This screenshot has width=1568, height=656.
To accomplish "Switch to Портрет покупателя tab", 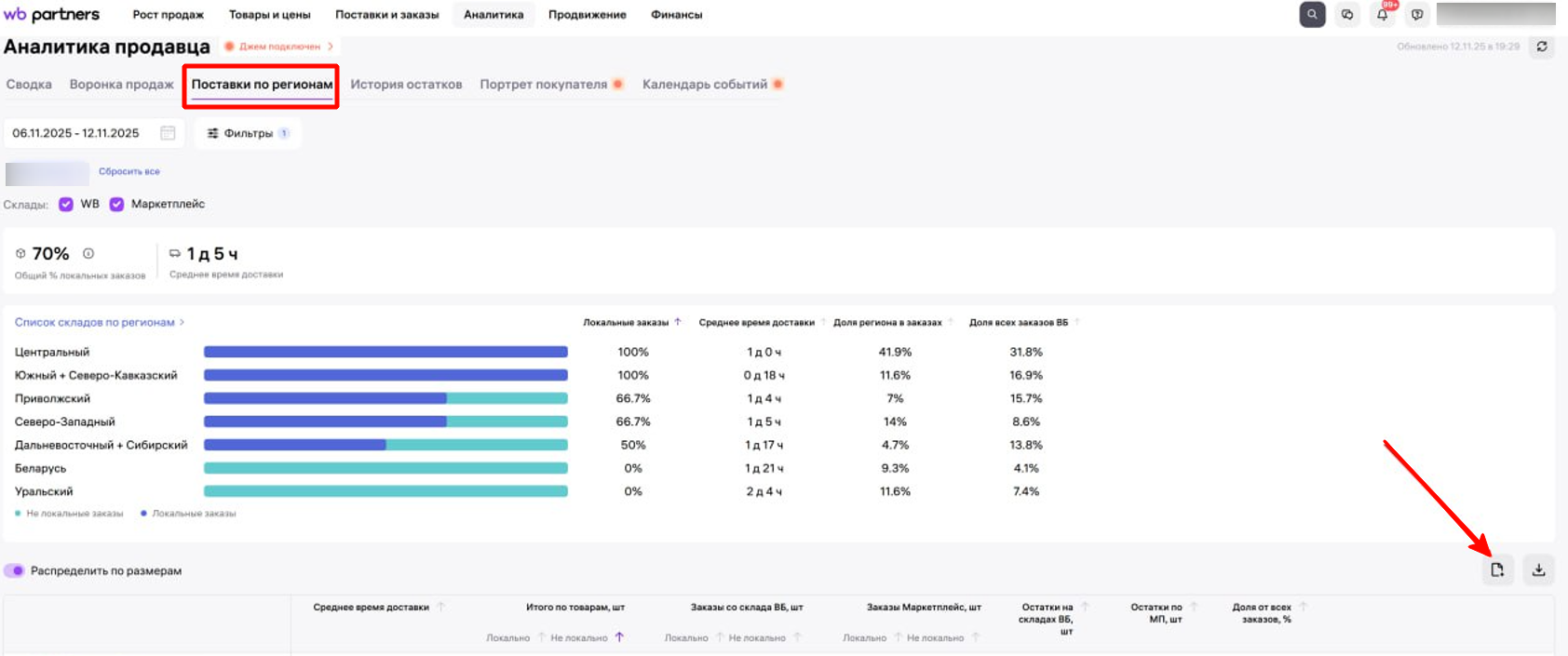I will (550, 84).
